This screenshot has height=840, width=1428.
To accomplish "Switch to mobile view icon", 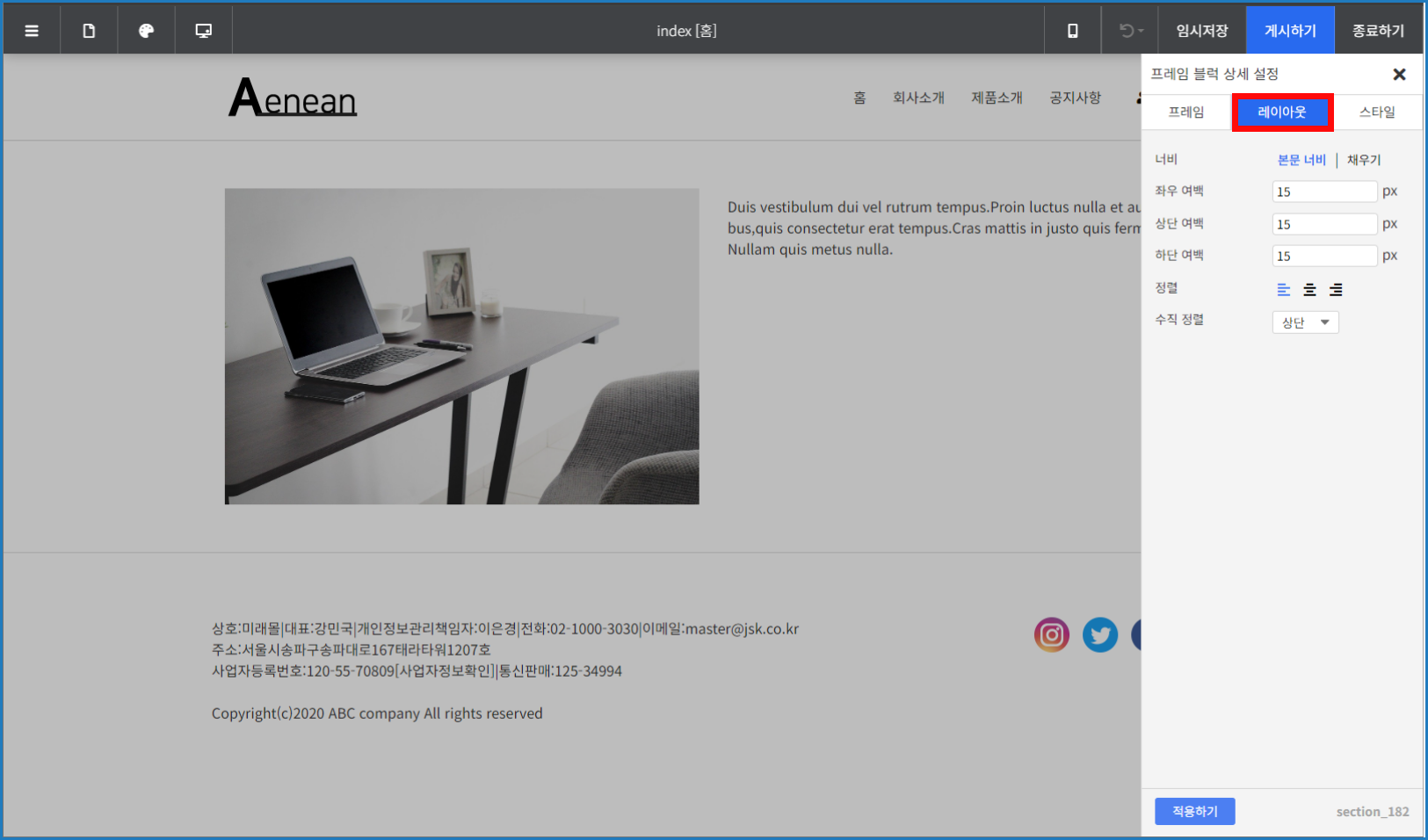I will pos(1072,31).
